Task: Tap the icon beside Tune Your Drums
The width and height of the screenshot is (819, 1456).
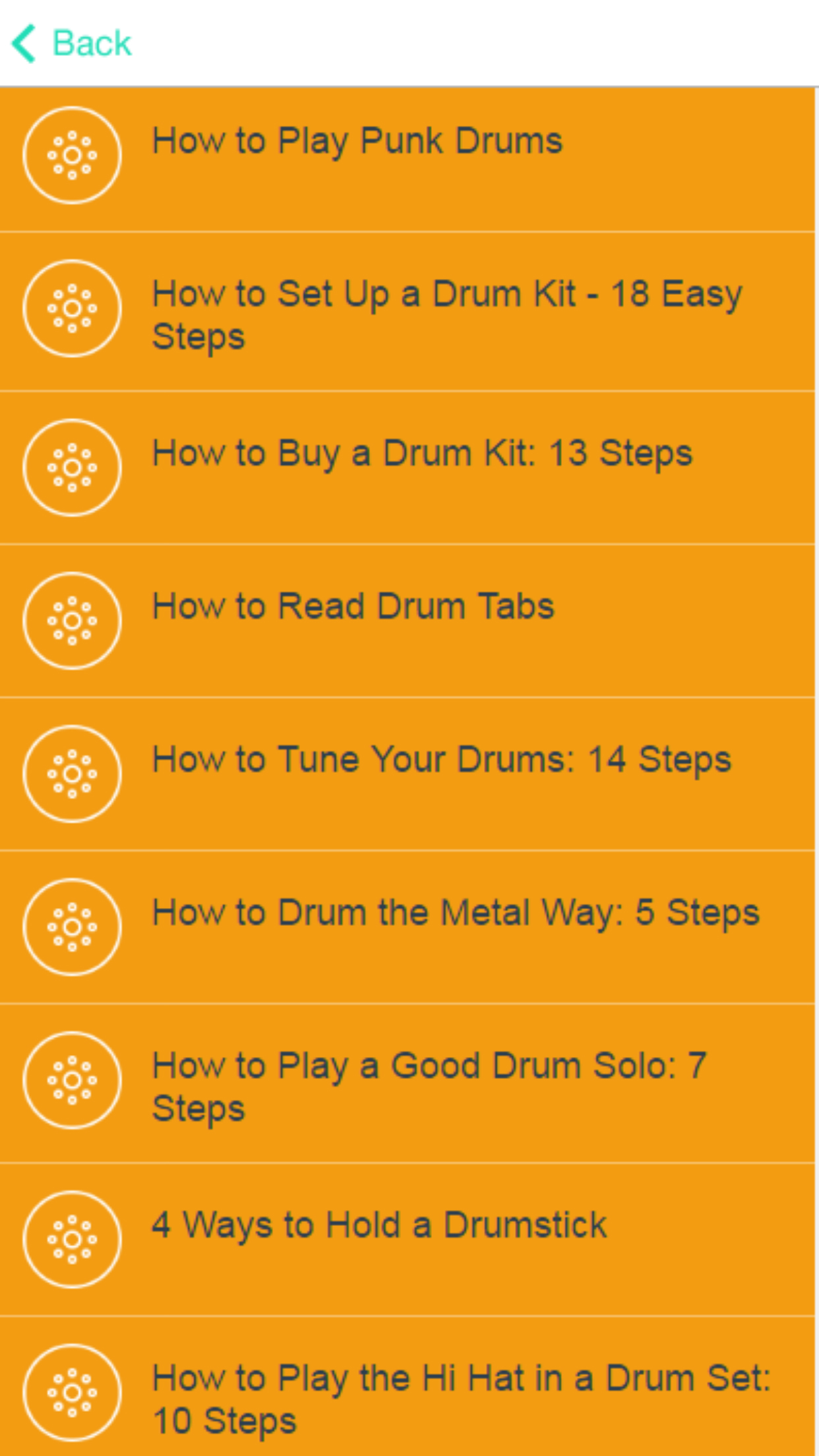Action: [x=72, y=773]
